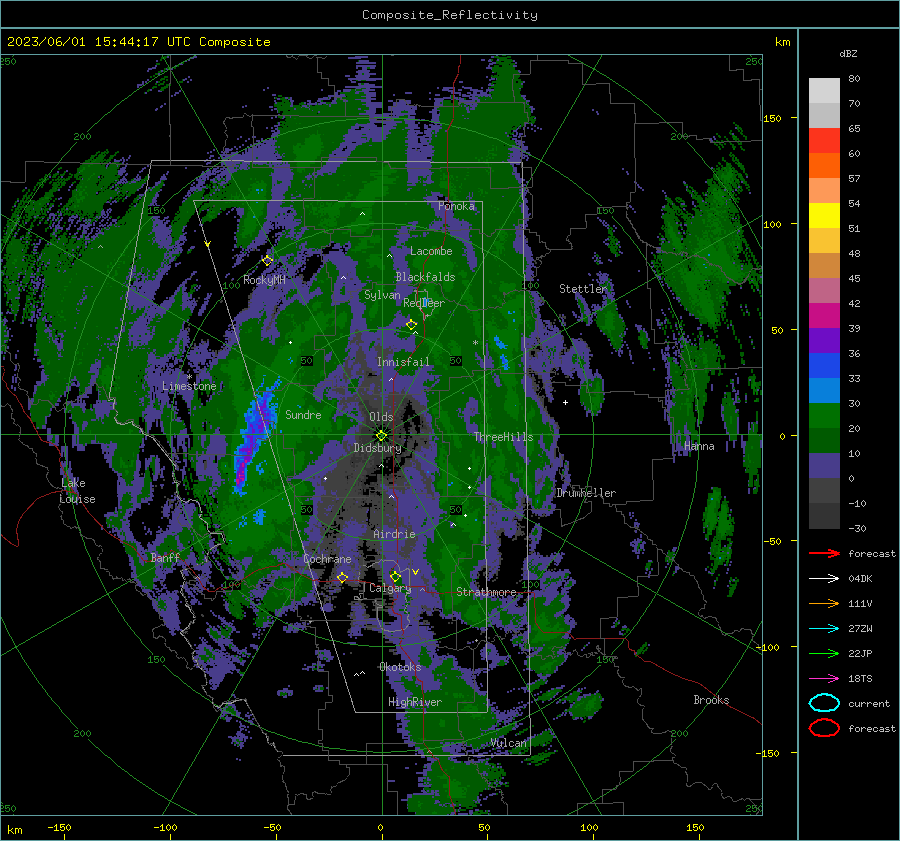Click the Olds label
This screenshot has width=900, height=841.
click(x=381, y=417)
